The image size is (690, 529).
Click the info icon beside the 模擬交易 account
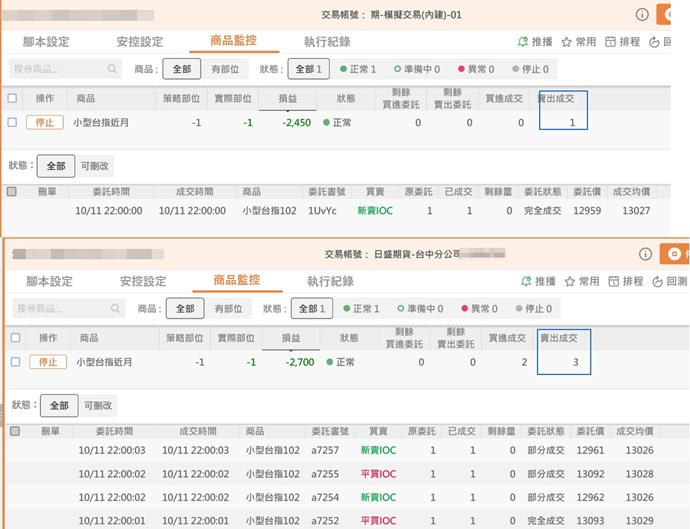point(641,14)
